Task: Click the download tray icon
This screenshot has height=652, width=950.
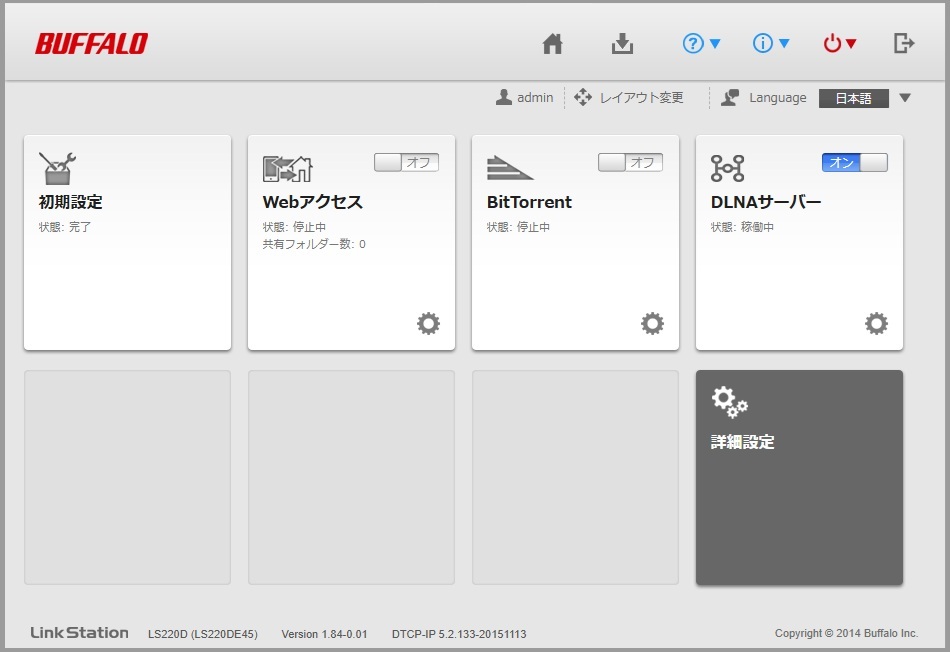Action: [623, 44]
